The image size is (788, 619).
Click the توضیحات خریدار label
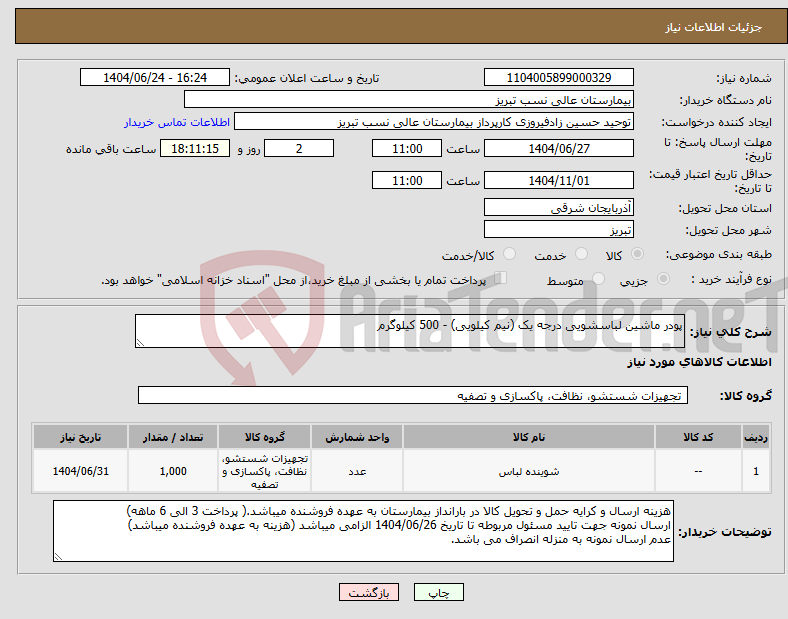coord(725,532)
